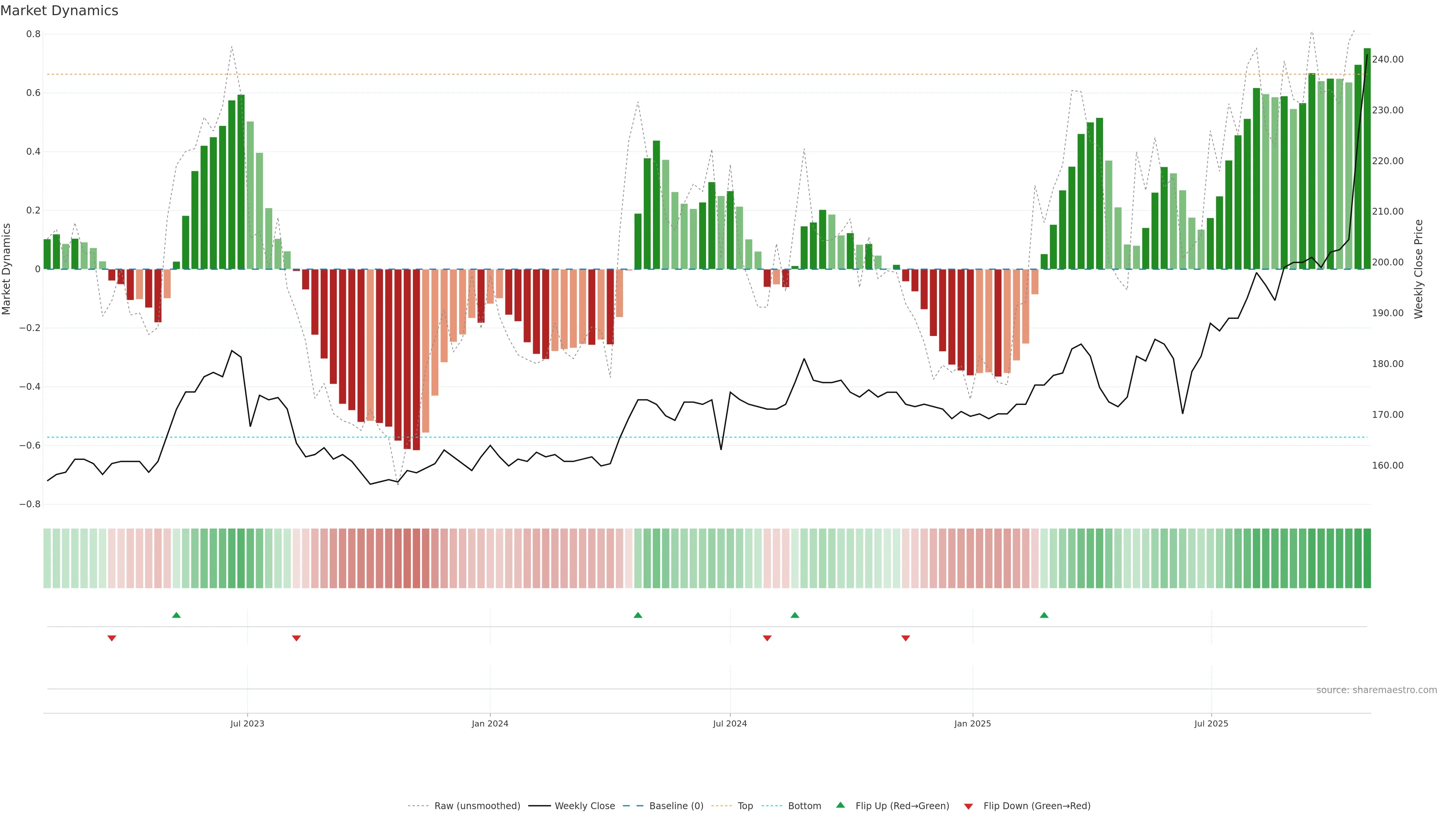Click the first red flip-down triangle marker
This screenshot has height=819, width=1456.
coord(112,638)
